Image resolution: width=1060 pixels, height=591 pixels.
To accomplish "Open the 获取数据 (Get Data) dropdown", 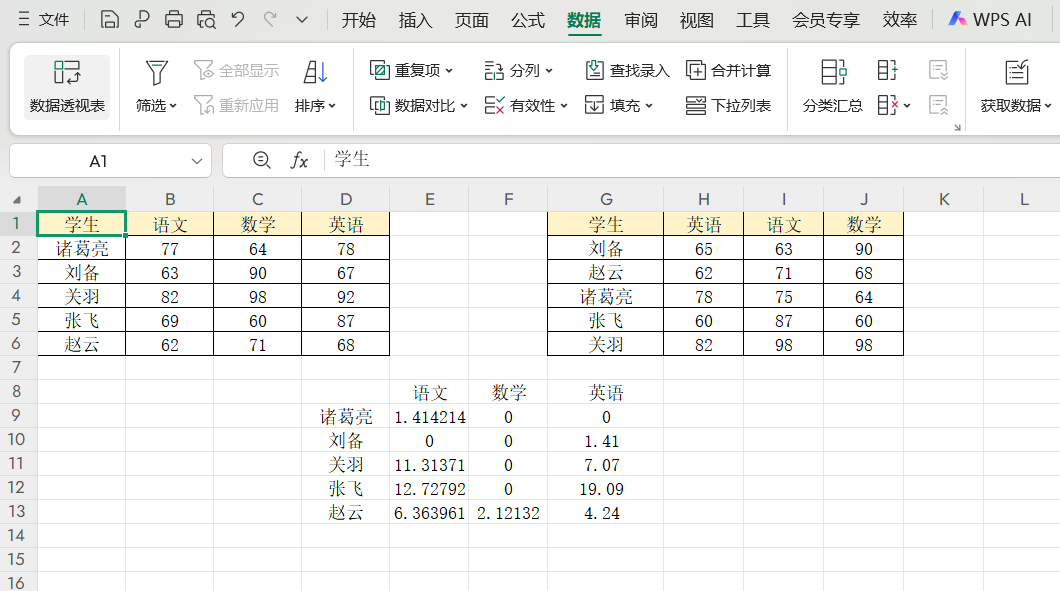I will [1016, 85].
